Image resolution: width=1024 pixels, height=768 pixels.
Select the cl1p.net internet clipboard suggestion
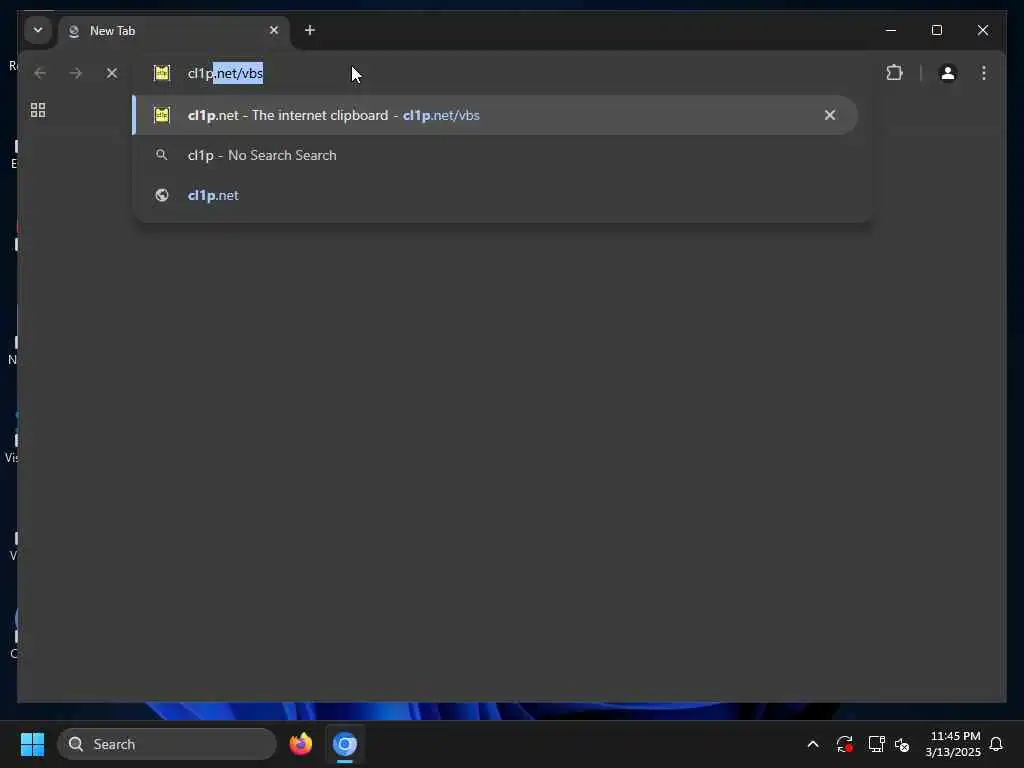494,115
